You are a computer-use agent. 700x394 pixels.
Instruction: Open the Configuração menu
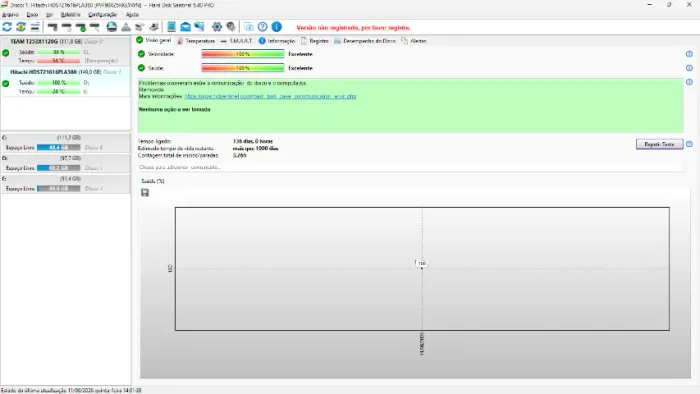[103, 15]
